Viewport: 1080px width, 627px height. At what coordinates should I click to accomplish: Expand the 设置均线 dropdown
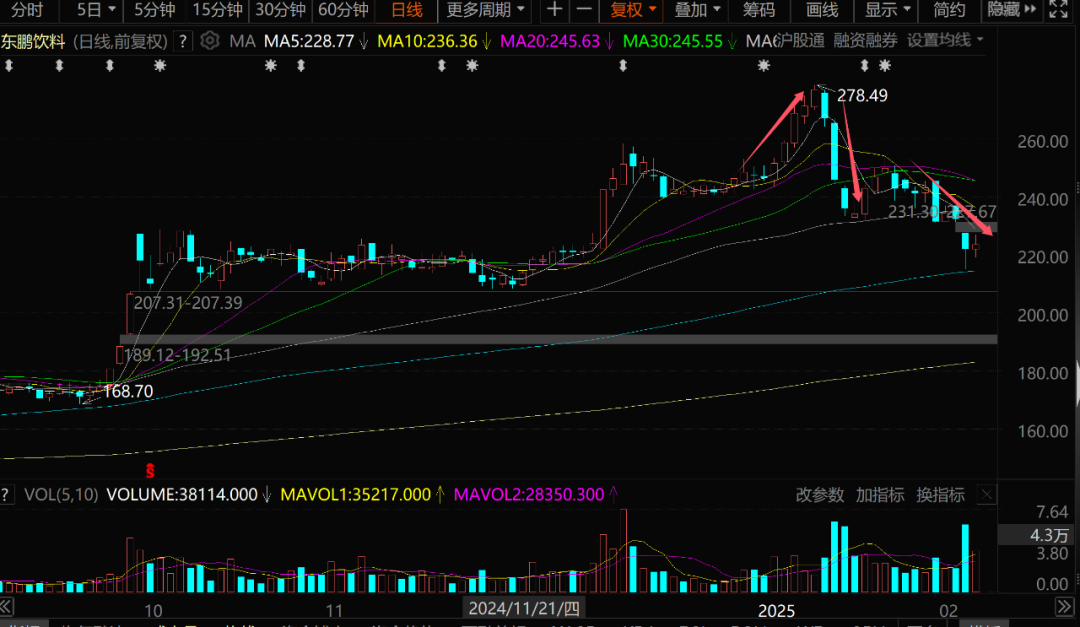pyautogui.click(x=944, y=41)
